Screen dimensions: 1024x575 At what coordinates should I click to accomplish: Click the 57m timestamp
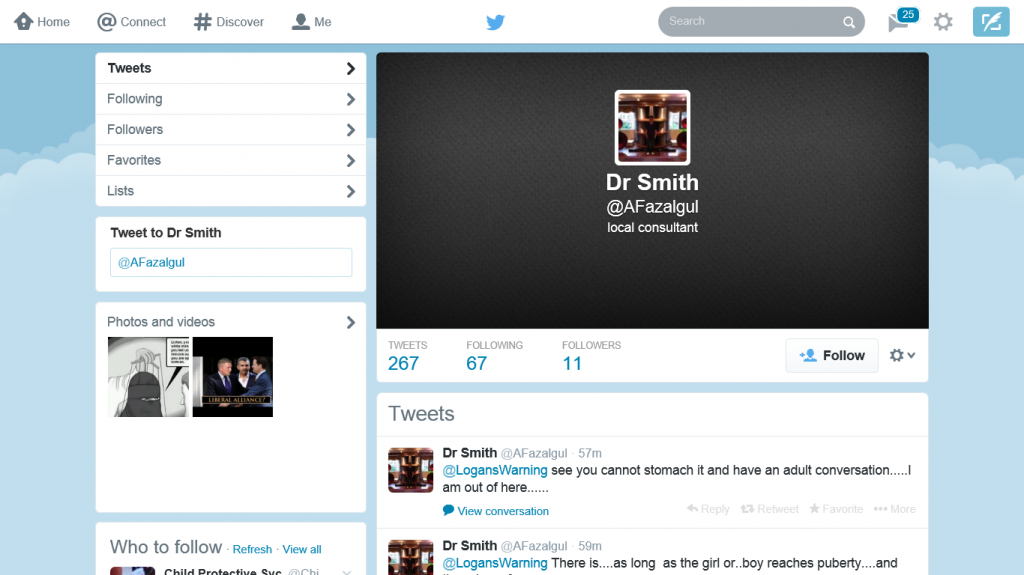[590, 453]
